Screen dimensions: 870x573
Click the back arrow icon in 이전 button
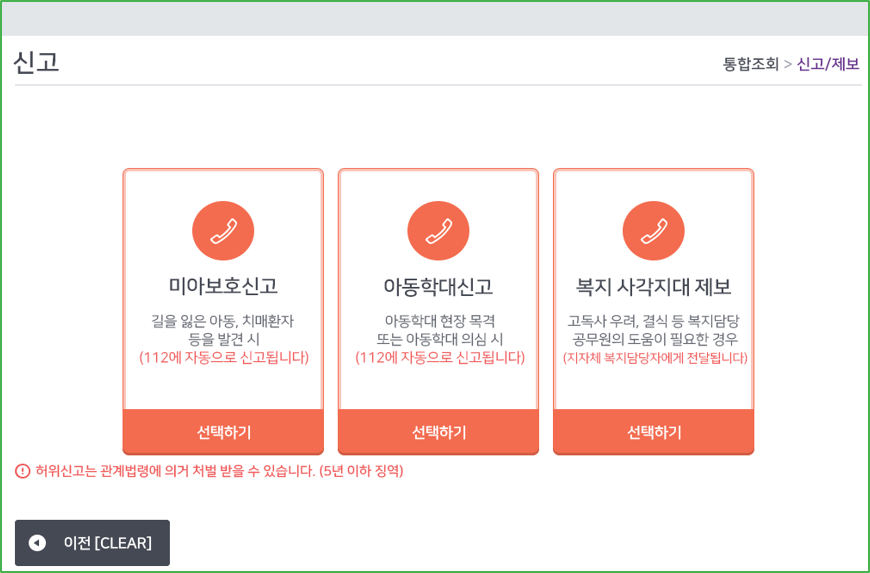(37, 543)
